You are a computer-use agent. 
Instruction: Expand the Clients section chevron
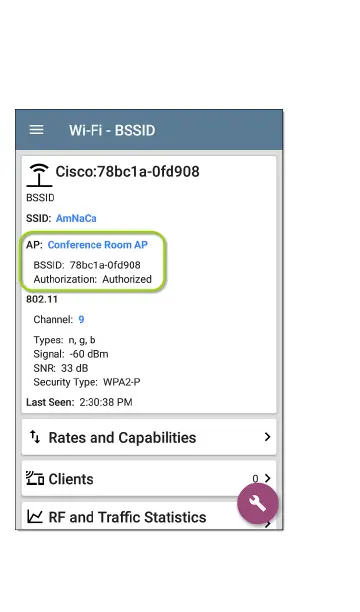[267, 478]
